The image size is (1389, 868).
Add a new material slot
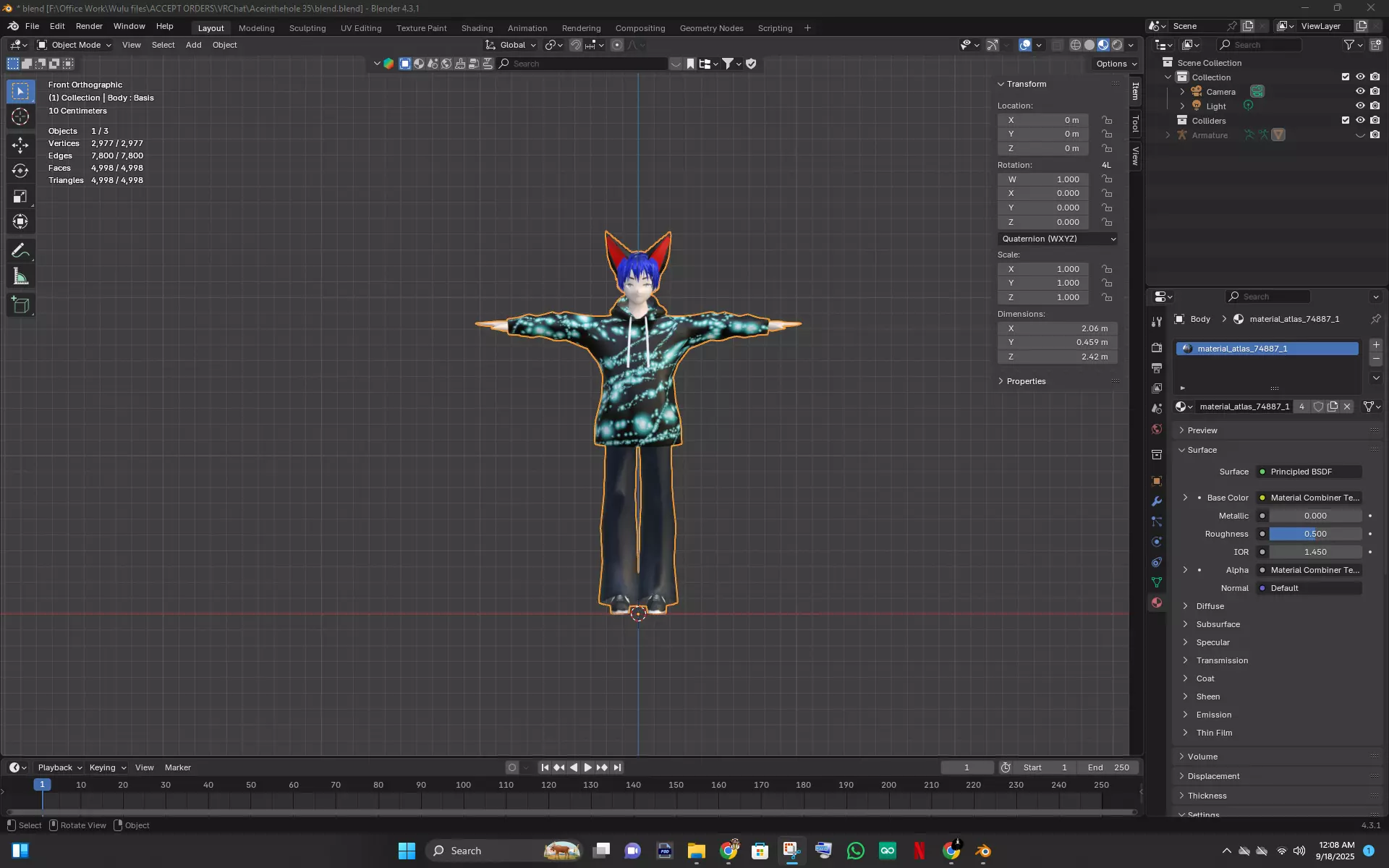point(1376,345)
